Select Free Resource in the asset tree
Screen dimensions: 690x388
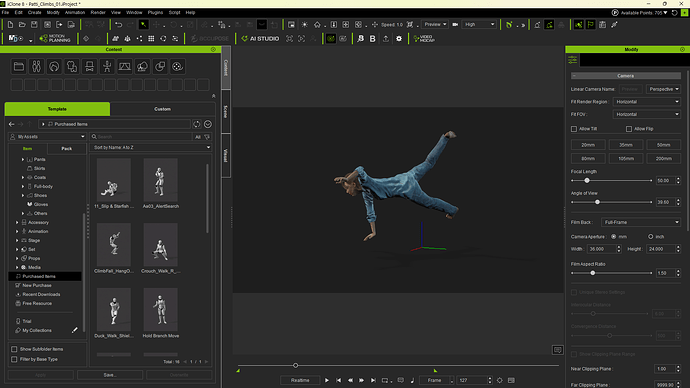coord(37,304)
